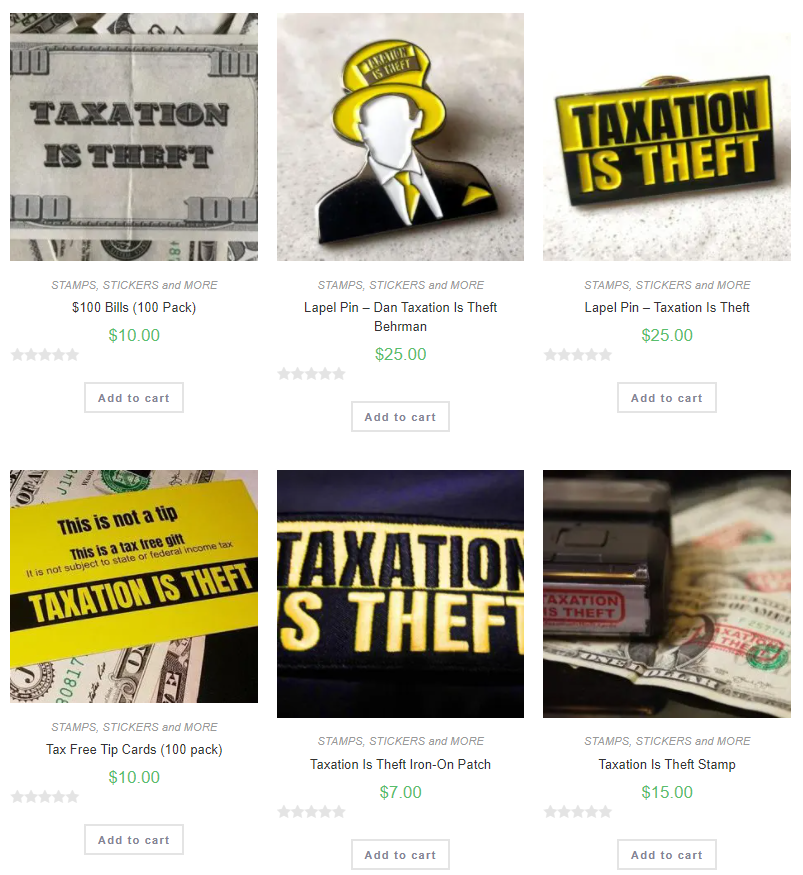Screen dimensions: 803x875
Task: Open Lapel Pin Dan Taxation Is Theft Behrman title
Action: pyautogui.click(x=400, y=317)
